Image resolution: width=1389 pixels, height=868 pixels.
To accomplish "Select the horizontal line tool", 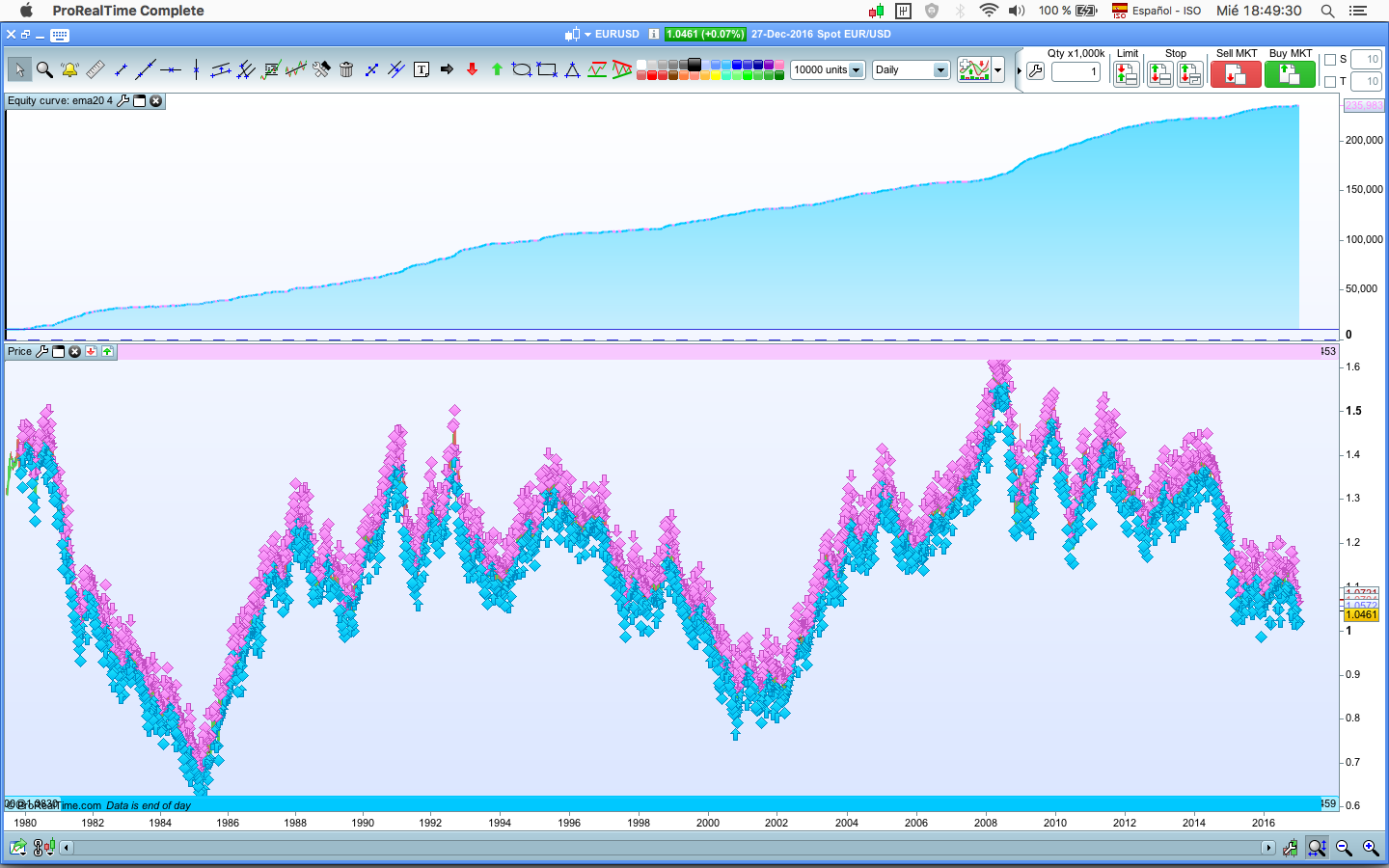I will pos(171,69).
